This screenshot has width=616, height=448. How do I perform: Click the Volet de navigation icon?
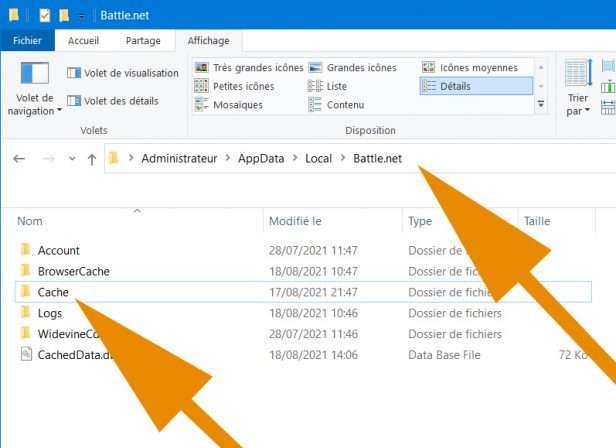35,73
